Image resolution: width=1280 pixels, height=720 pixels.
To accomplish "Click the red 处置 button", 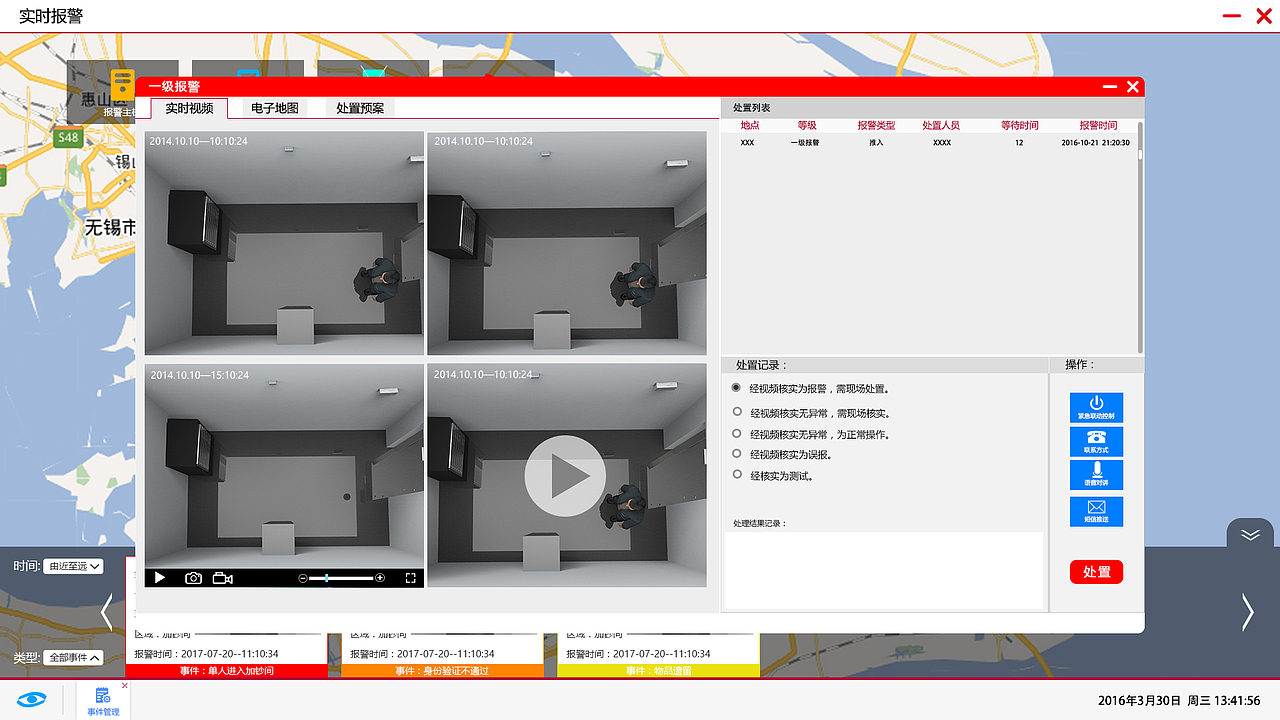I will pyautogui.click(x=1096, y=572).
